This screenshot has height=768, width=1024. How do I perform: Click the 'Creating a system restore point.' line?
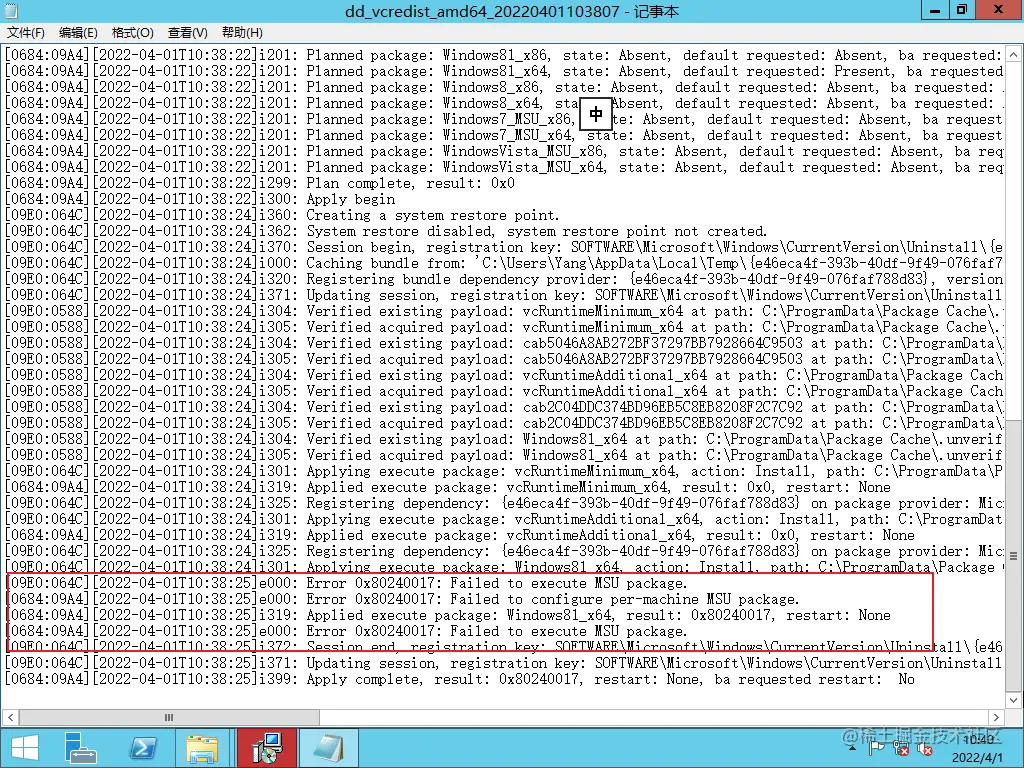(x=282, y=216)
